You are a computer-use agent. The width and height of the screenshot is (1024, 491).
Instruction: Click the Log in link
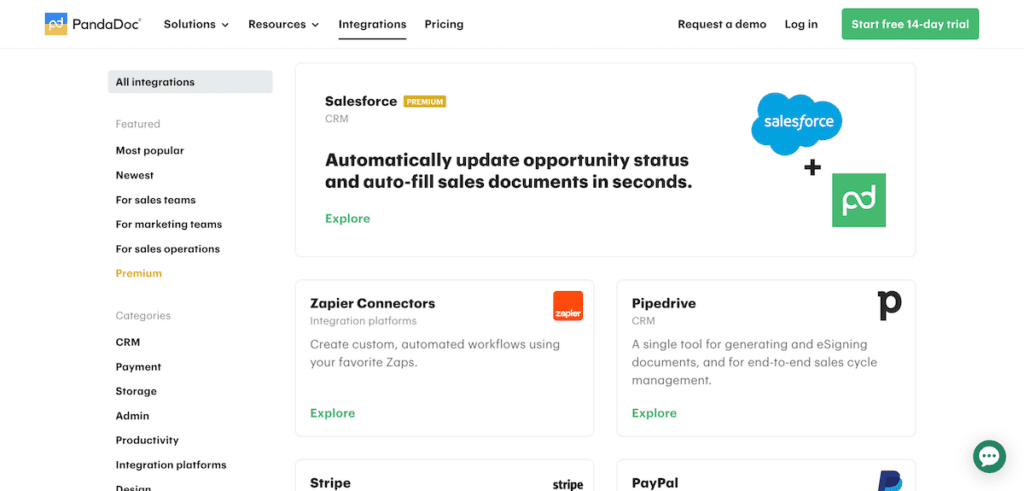(801, 24)
